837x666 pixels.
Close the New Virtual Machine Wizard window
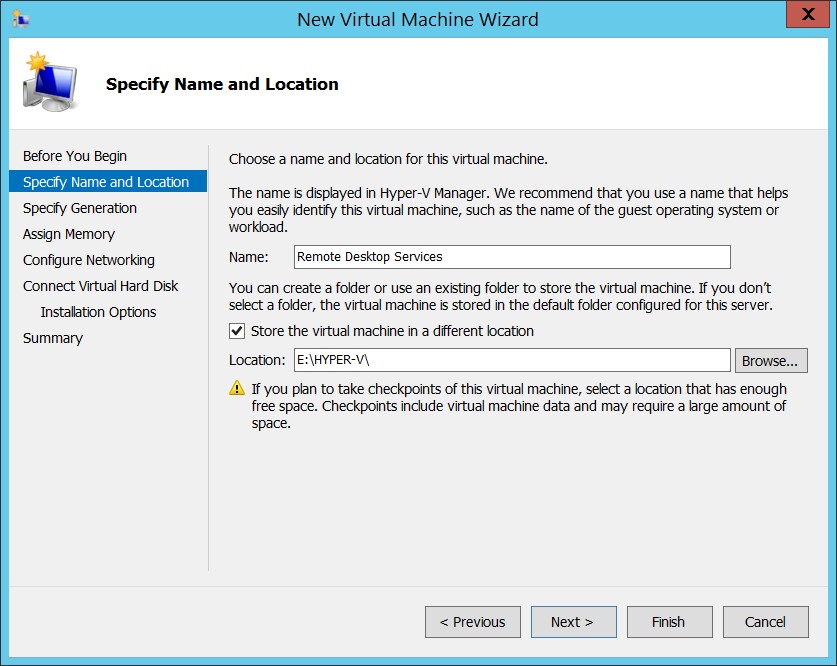(x=808, y=14)
